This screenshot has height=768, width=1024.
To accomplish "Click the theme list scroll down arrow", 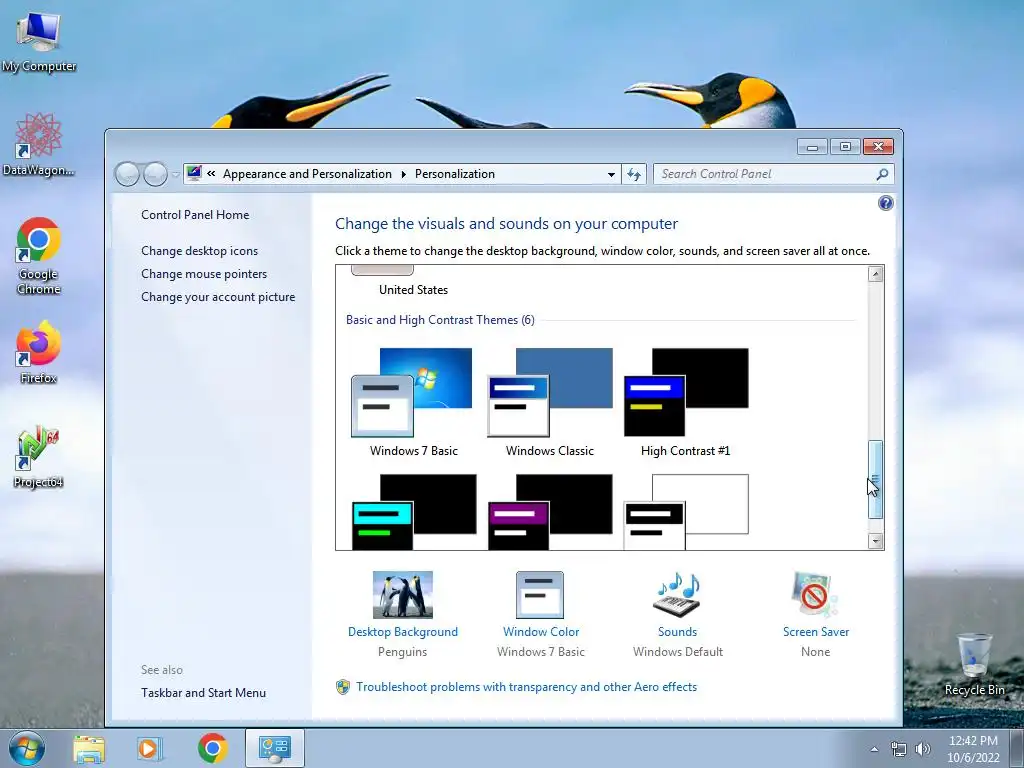I will point(876,541).
